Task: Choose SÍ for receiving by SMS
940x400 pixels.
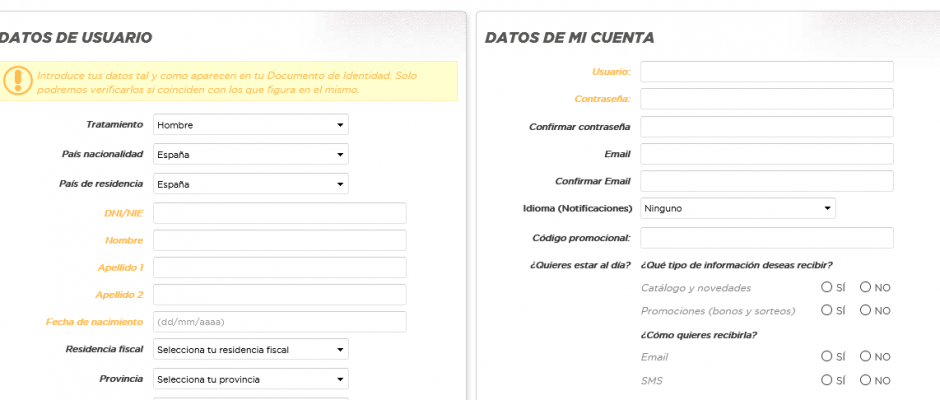Action: pos(827,380)
